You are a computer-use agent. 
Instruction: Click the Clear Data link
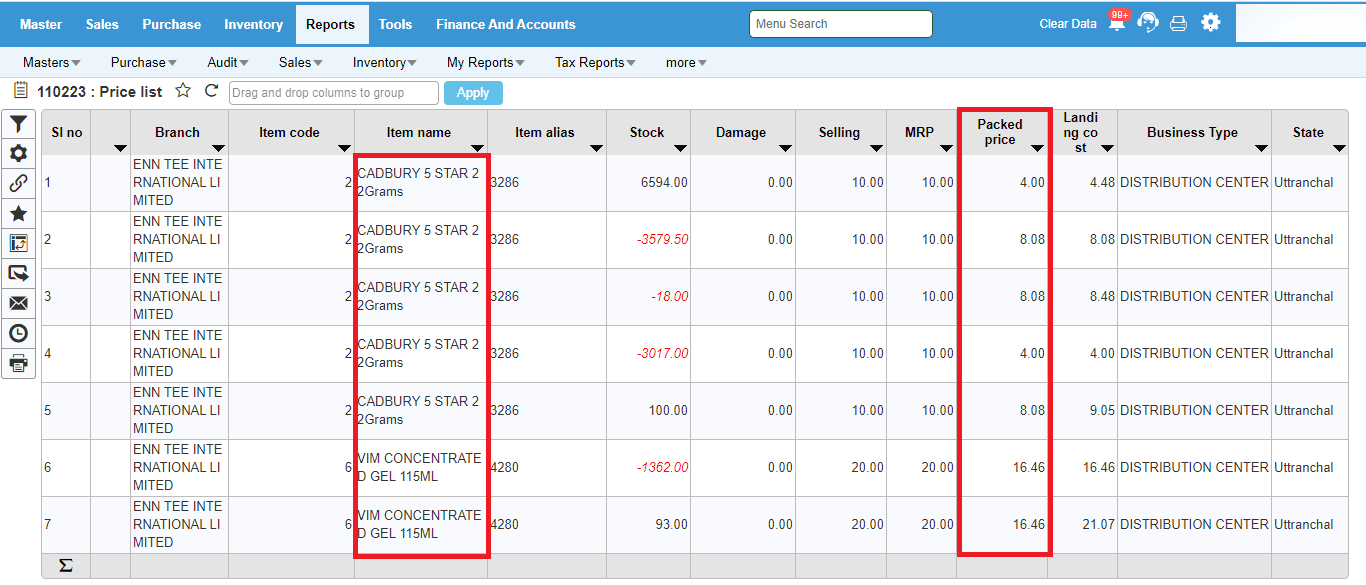coord(1067,24)
